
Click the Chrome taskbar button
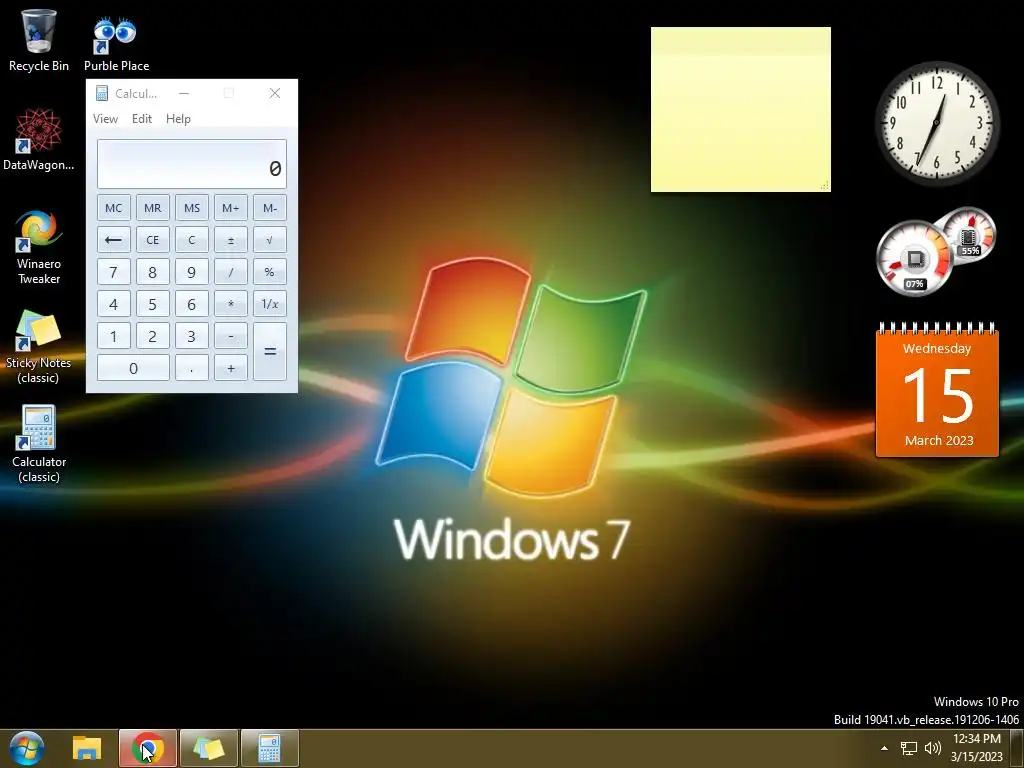[x=148, y=748]
